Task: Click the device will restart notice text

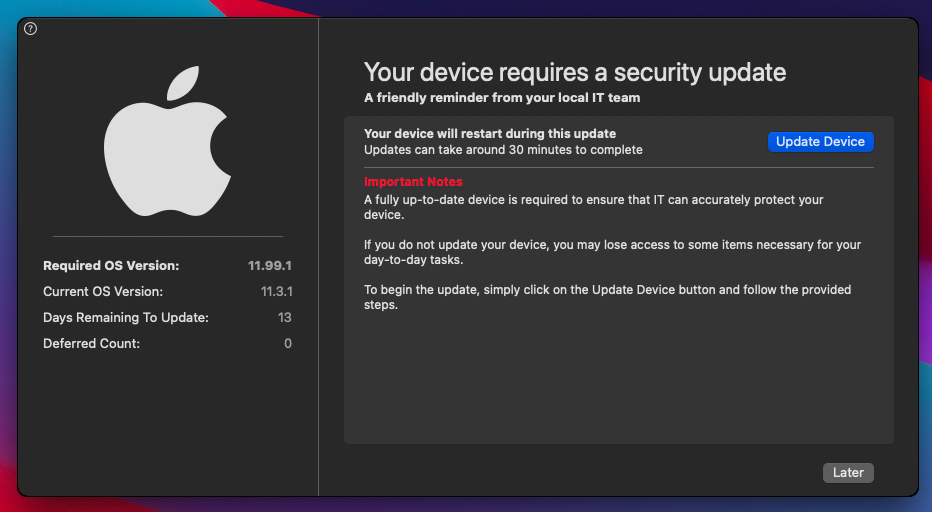Action: 490,133
